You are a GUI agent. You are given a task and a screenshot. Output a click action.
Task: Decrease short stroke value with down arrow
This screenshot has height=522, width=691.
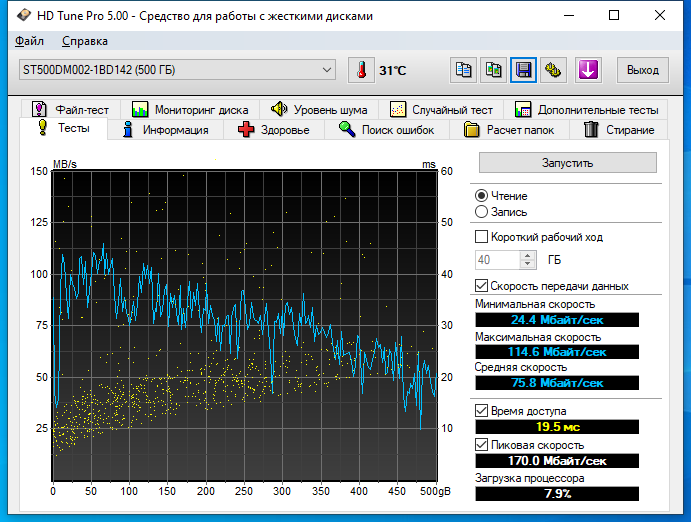pos(528,264)
